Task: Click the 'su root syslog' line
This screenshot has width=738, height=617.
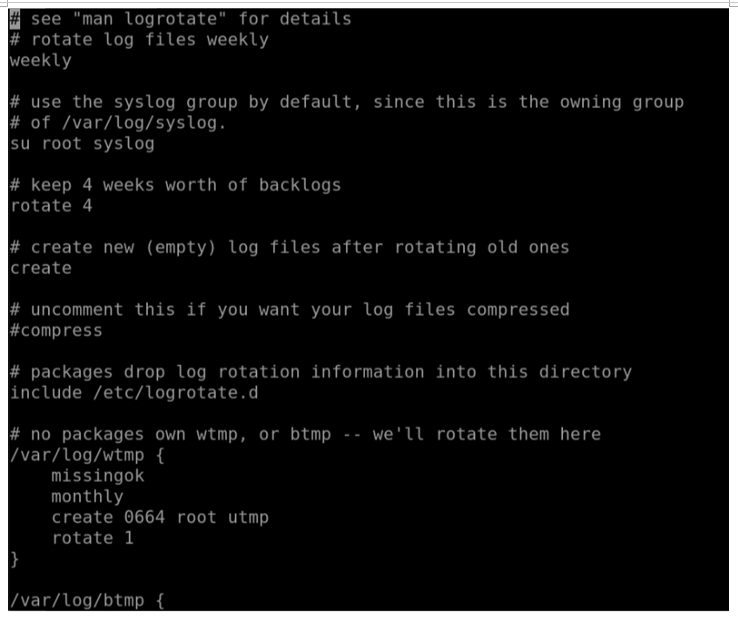Action: pos(82,144)
